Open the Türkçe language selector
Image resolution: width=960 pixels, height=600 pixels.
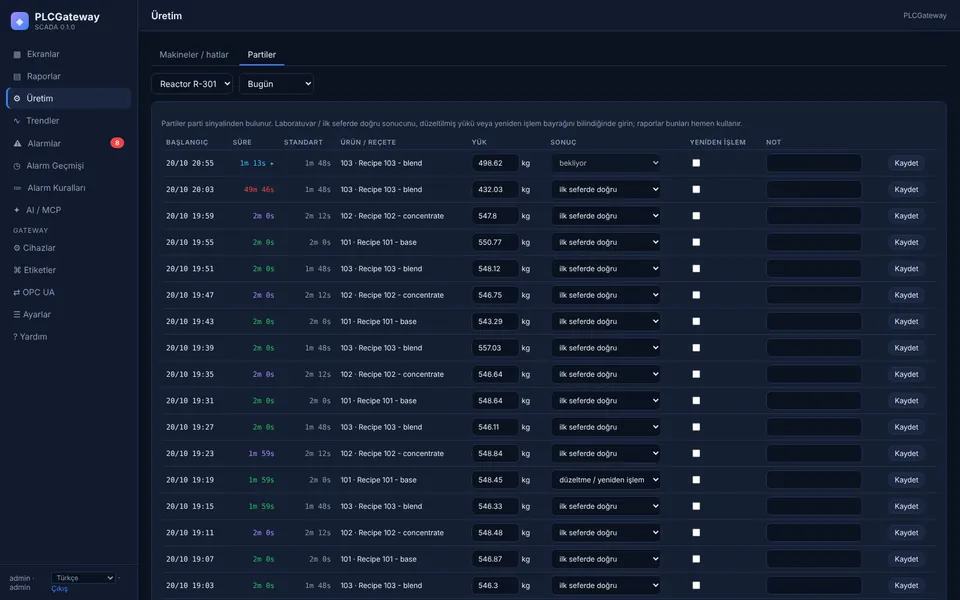pos(83,578)
